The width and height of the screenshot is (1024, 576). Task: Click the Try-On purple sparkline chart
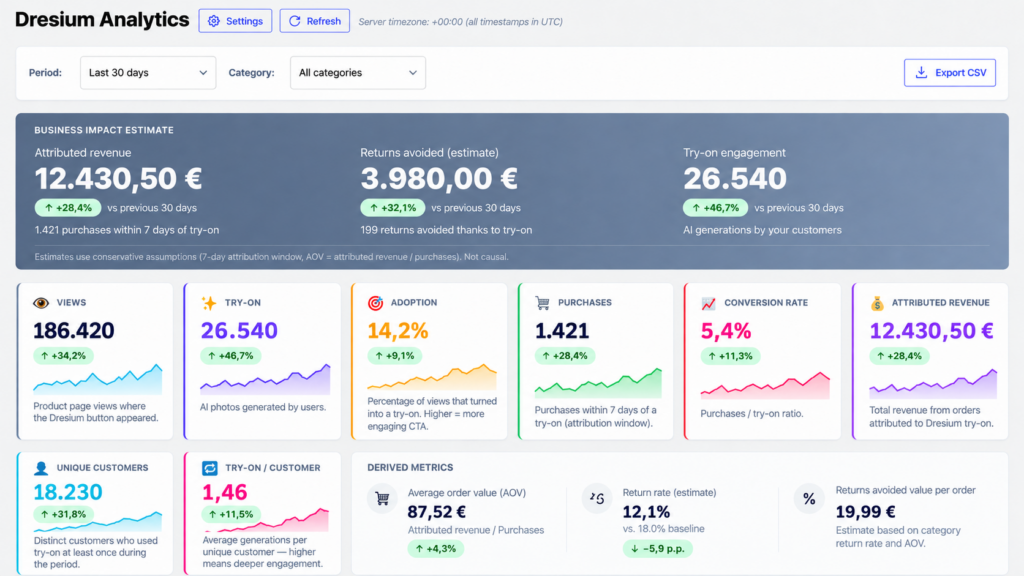[x=265, y=379]
